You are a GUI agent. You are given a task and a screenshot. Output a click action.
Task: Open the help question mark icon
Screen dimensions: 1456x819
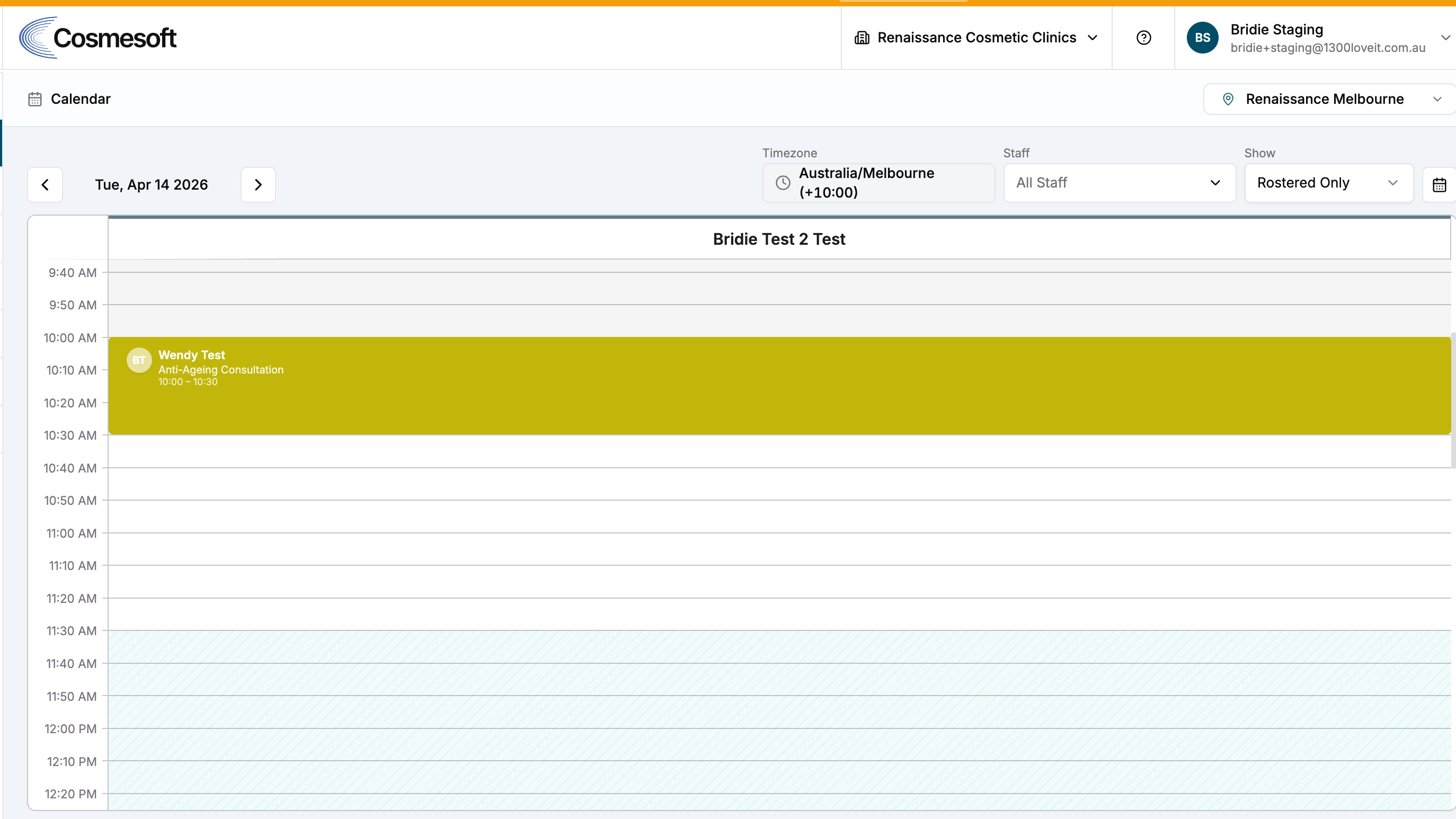pyautogui.click(x=1143, y=38)
